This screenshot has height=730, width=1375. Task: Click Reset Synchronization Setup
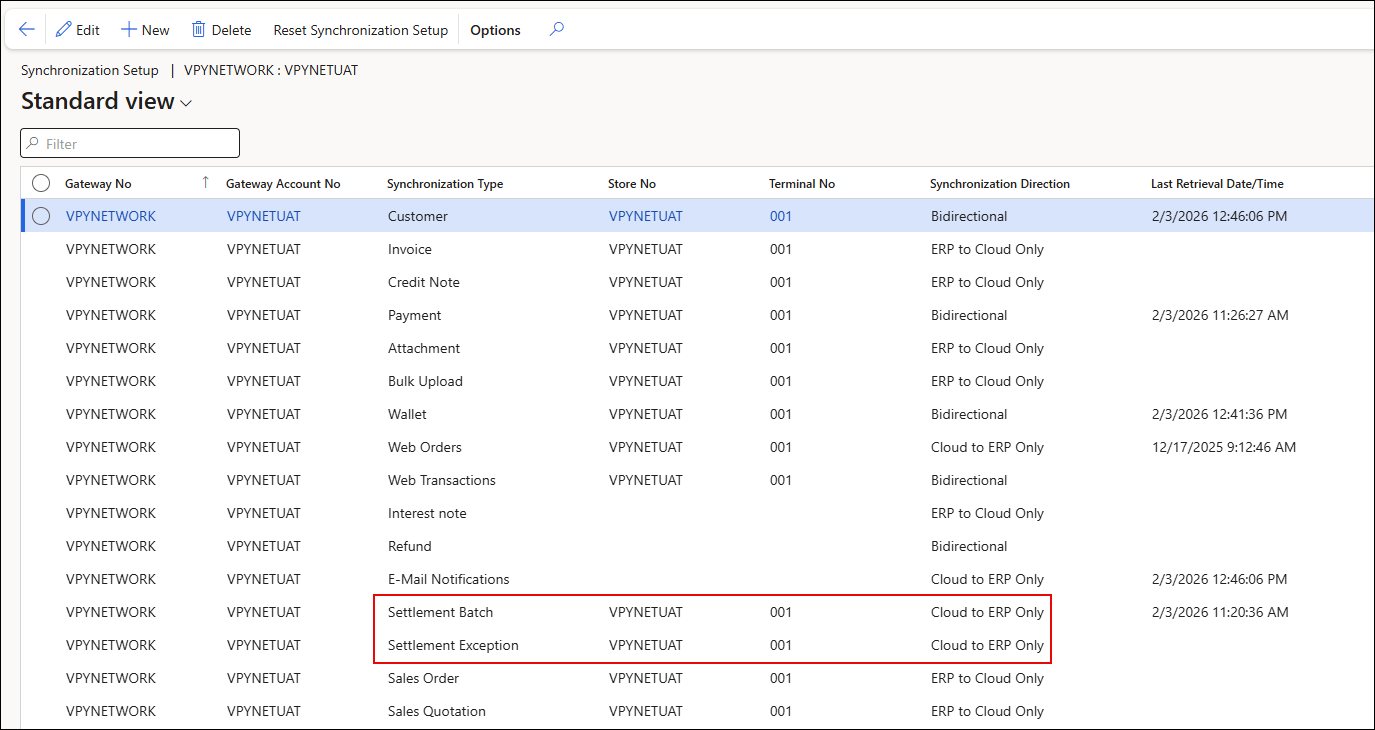(x=361, y=30)
